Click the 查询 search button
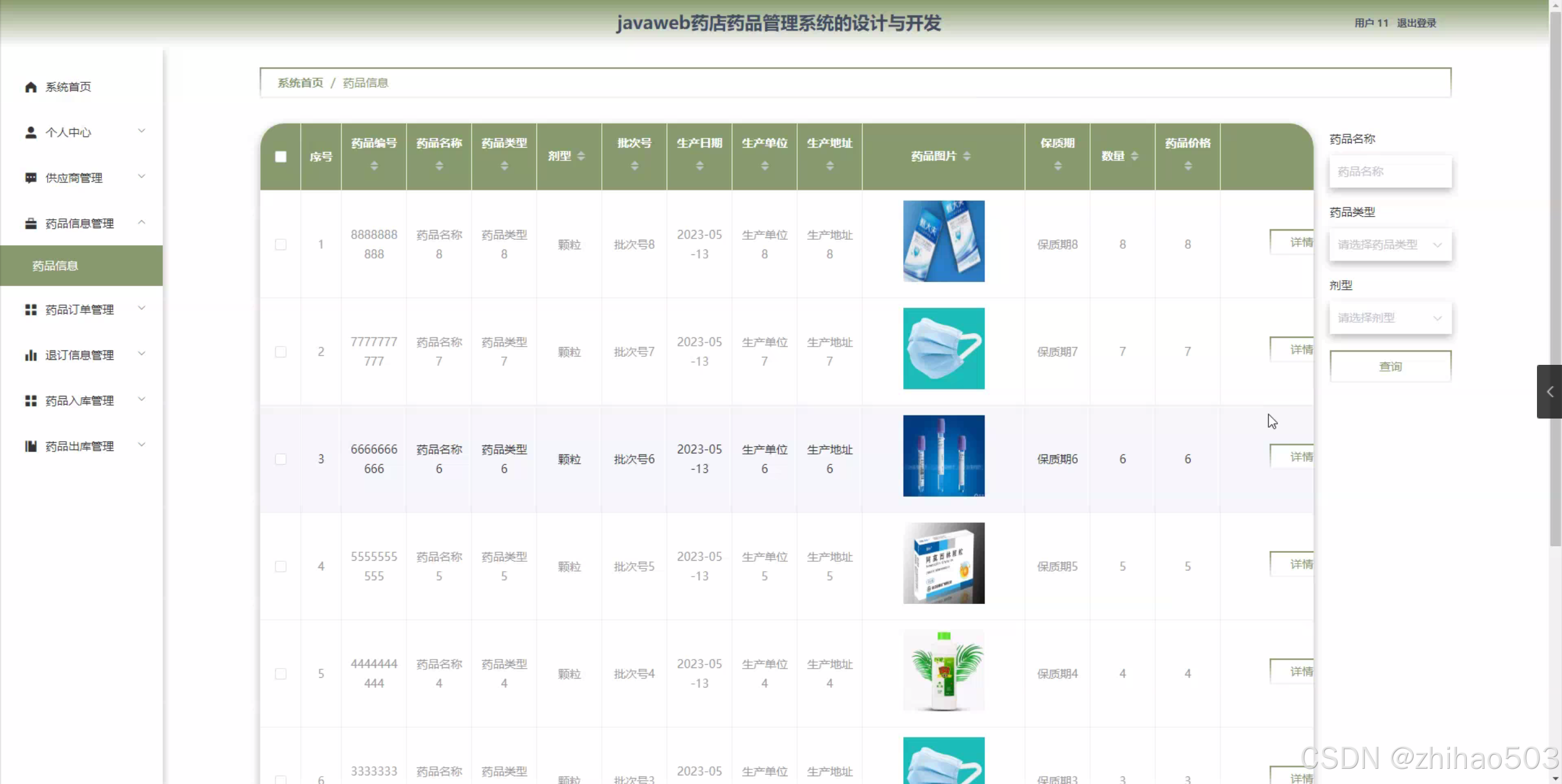 [x=1390, y=367]
